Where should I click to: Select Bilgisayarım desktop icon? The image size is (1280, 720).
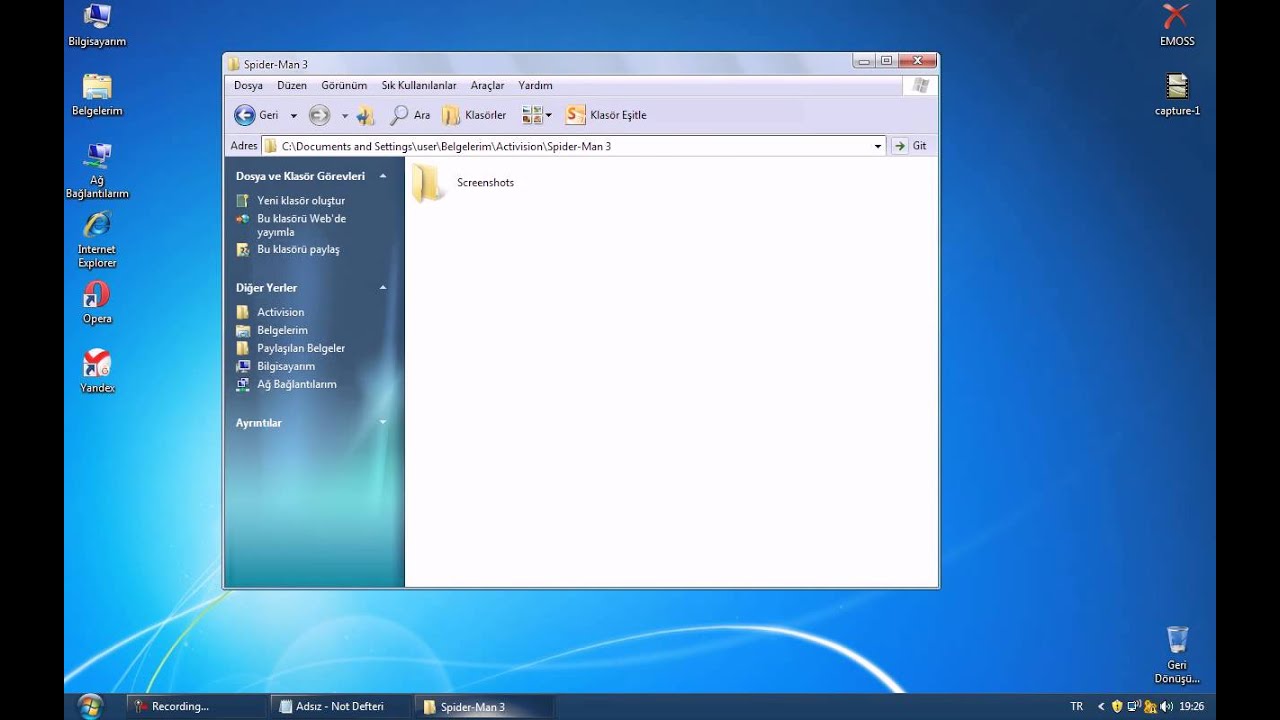pos(97,26)
